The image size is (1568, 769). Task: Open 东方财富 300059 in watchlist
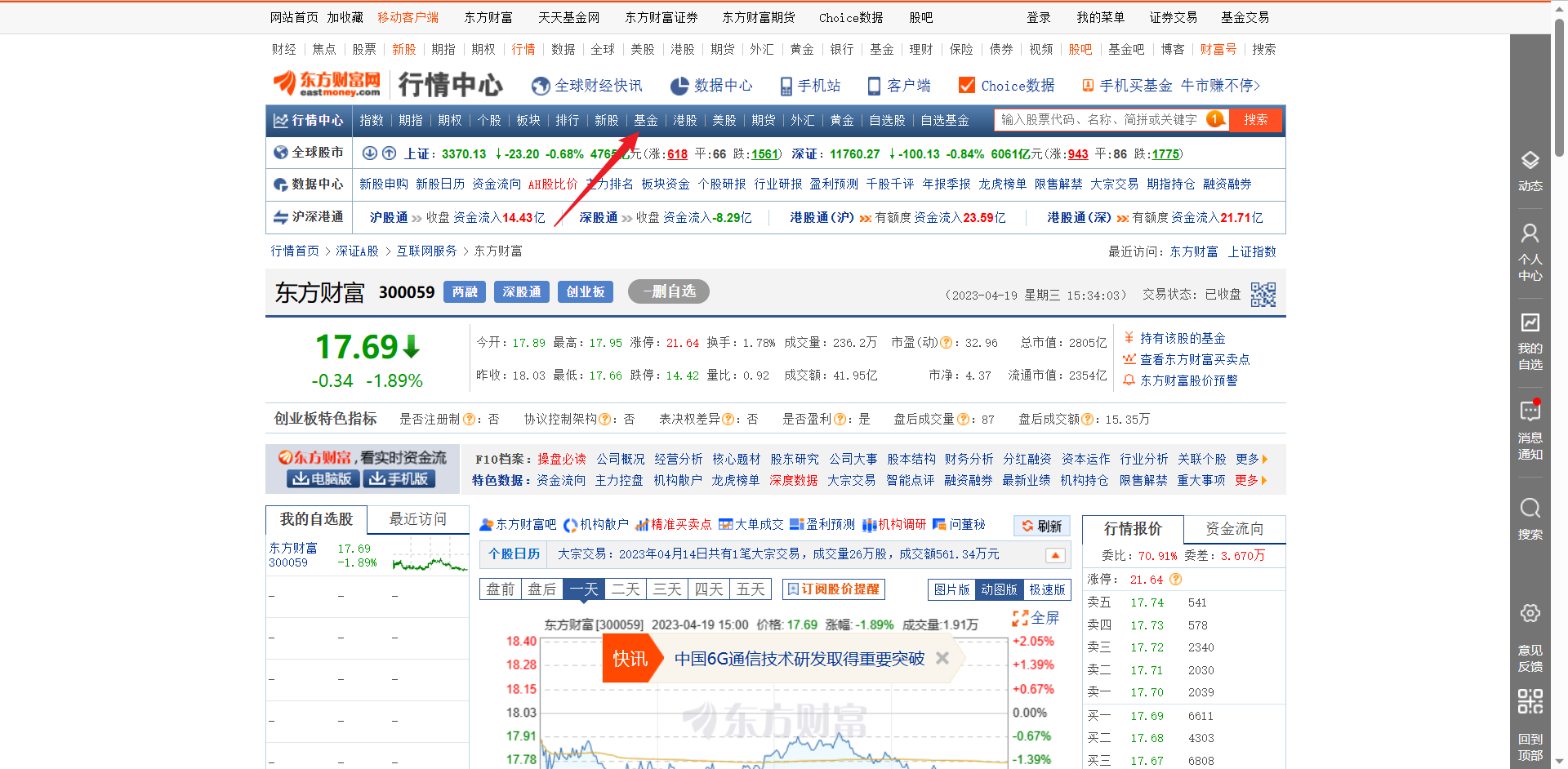pos(367,556)
